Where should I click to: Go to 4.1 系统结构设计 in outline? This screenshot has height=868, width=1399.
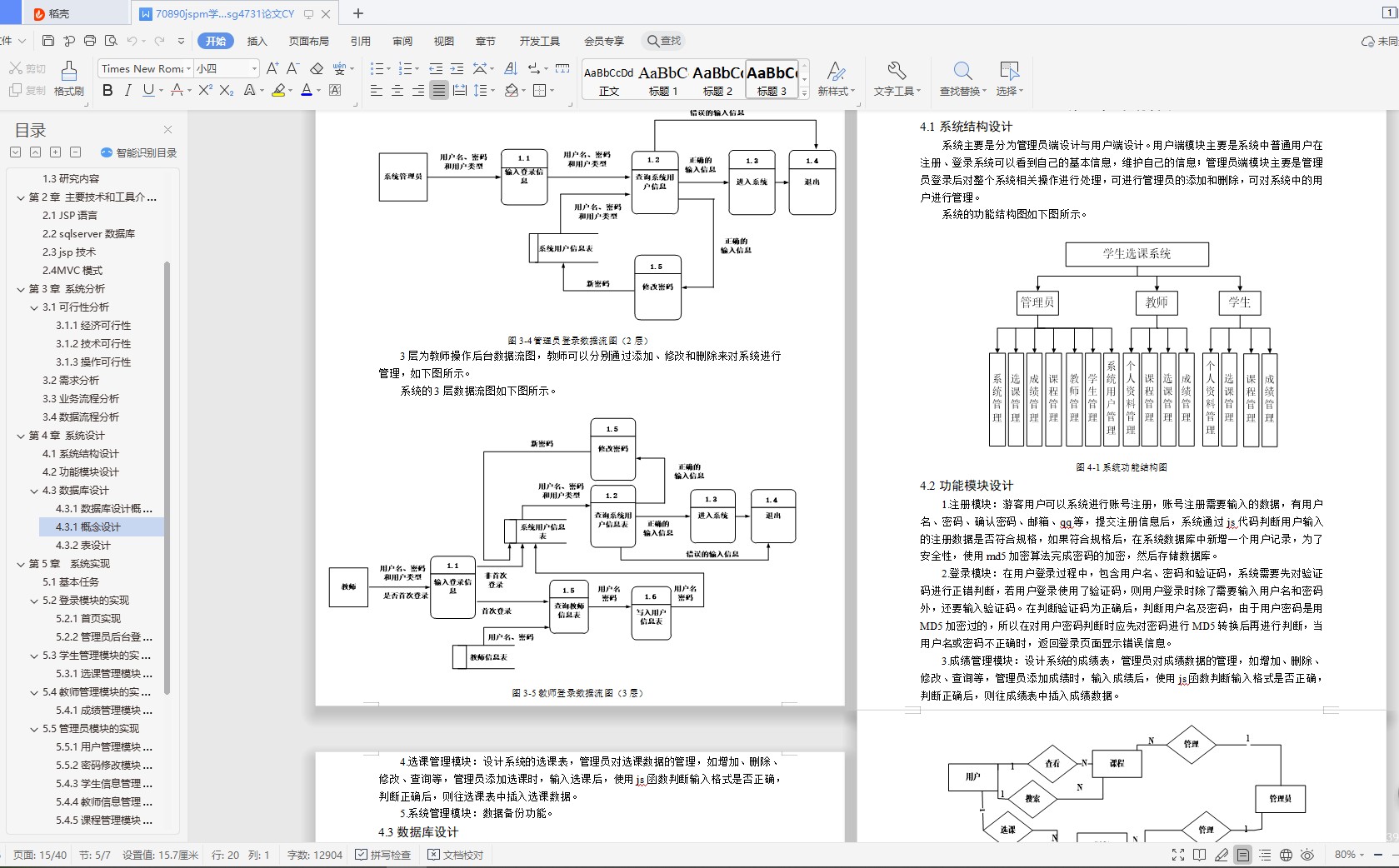pyautogui.click(x=81, y=454)
